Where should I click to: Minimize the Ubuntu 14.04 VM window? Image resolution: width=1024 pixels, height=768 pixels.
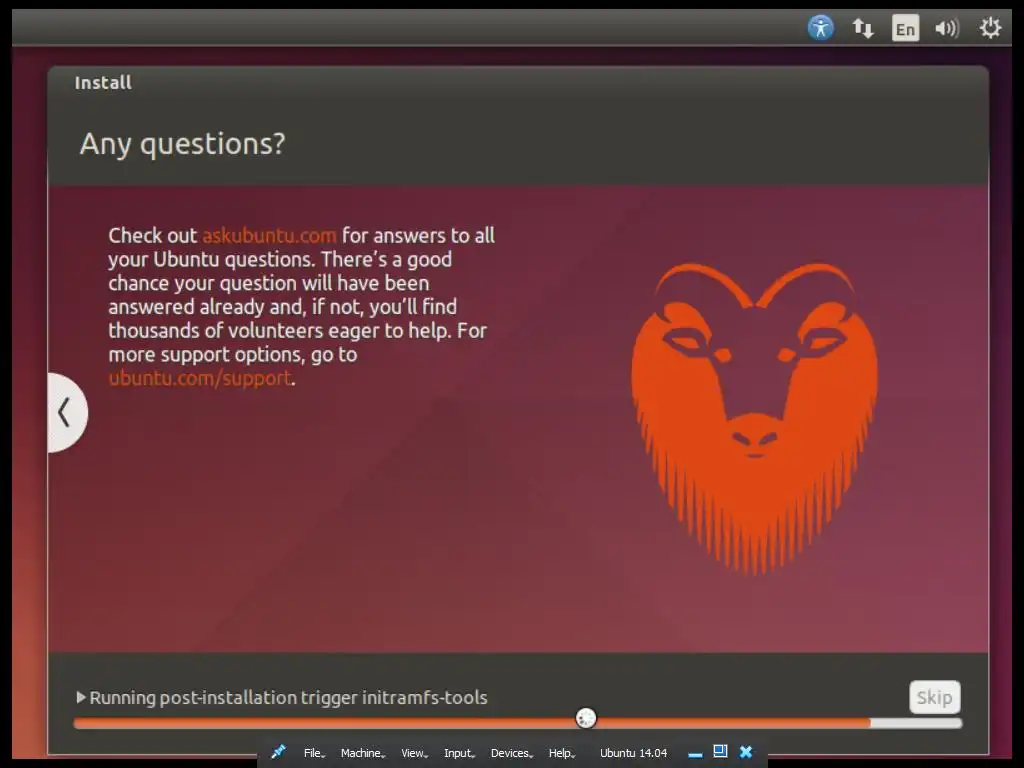point(695,754)
